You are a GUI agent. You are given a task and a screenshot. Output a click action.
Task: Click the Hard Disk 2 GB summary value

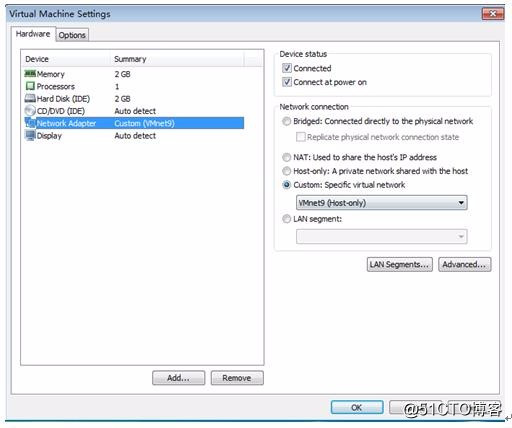coord(122,99)
